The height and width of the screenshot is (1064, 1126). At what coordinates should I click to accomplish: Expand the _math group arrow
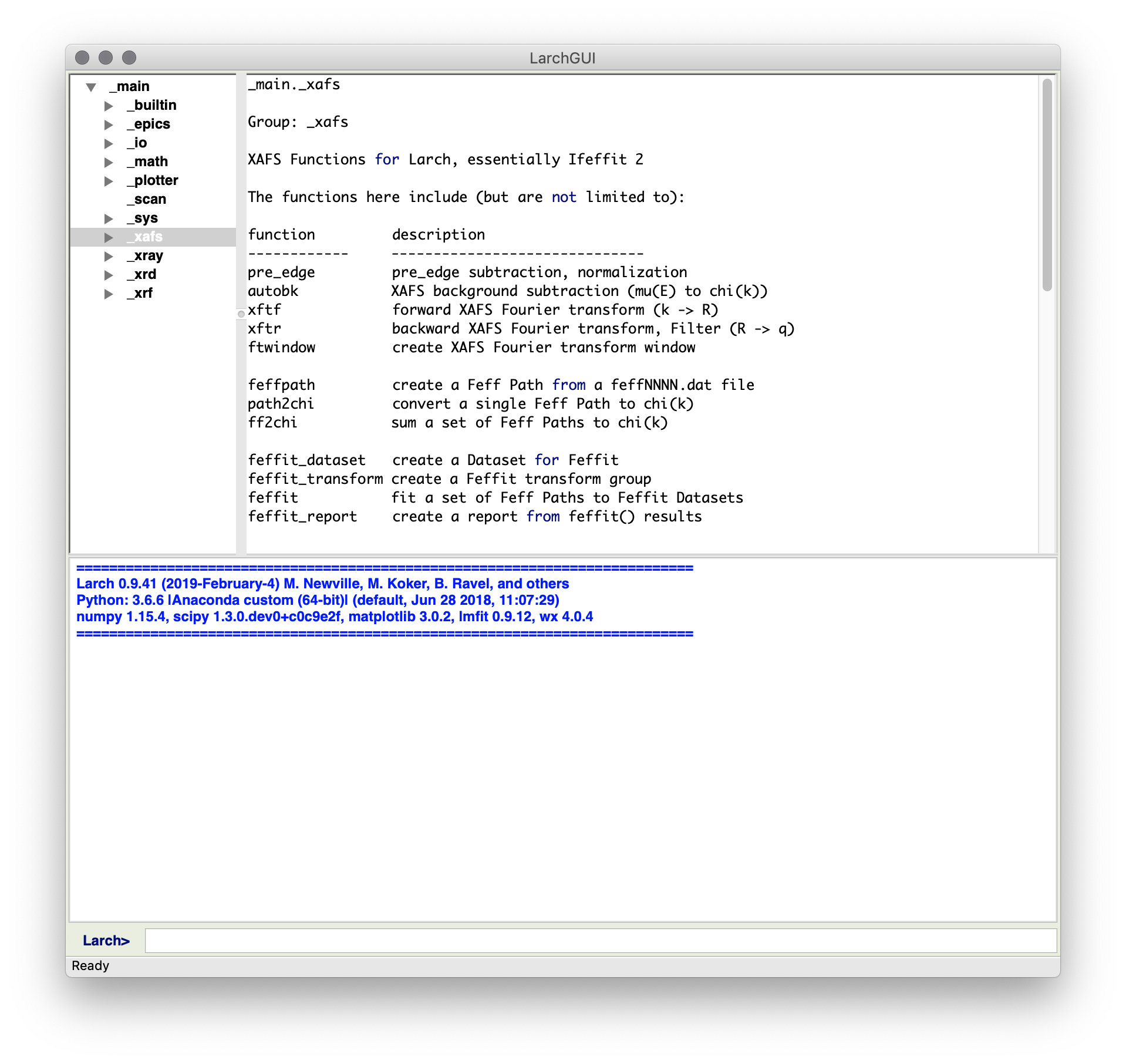click(x=109, y=162)
